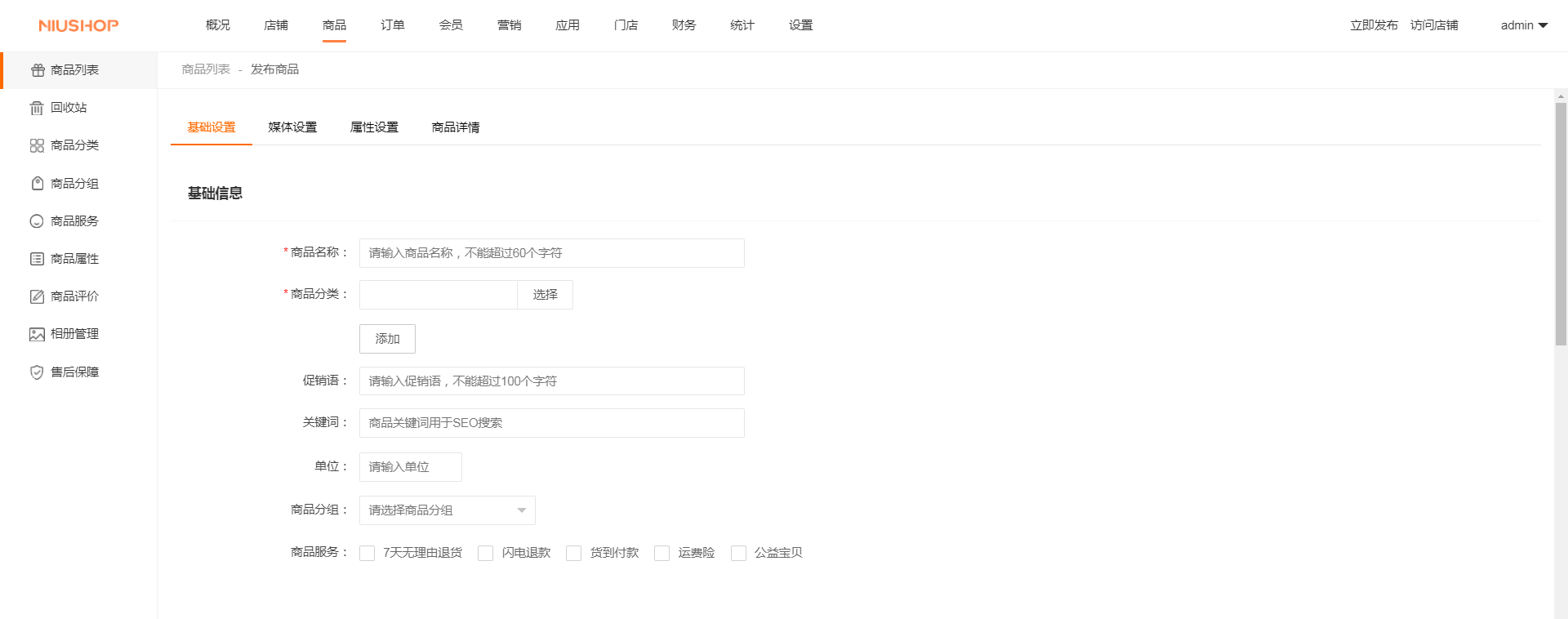Tick the 货到付款 checkbox
Screen dimensions: 1568x619
(x=574, y=554)
